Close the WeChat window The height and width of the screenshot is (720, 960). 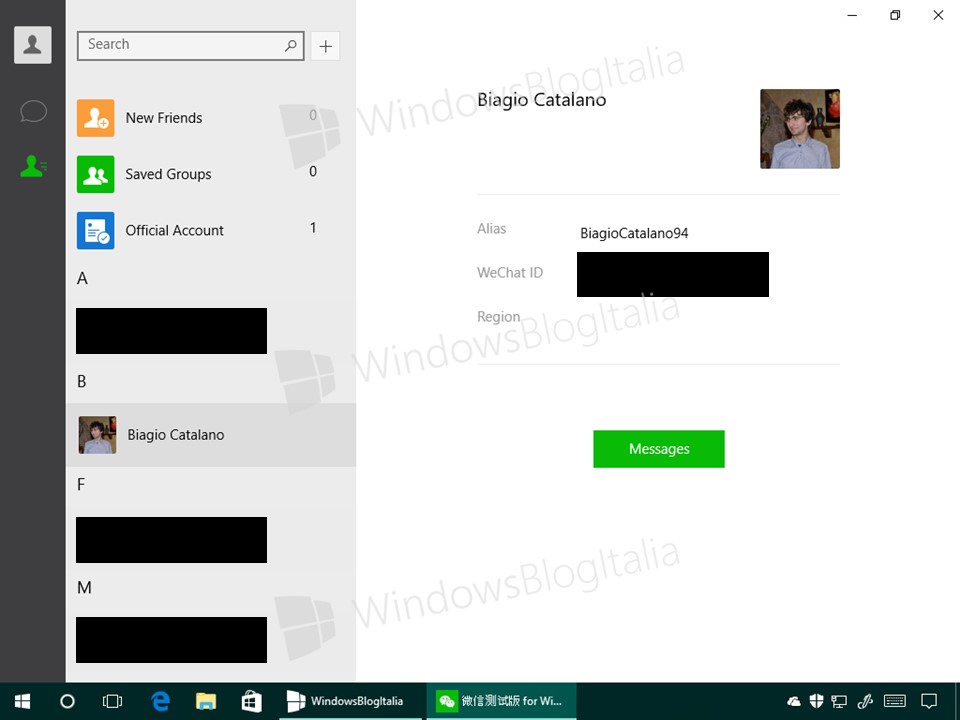[938, 15]
